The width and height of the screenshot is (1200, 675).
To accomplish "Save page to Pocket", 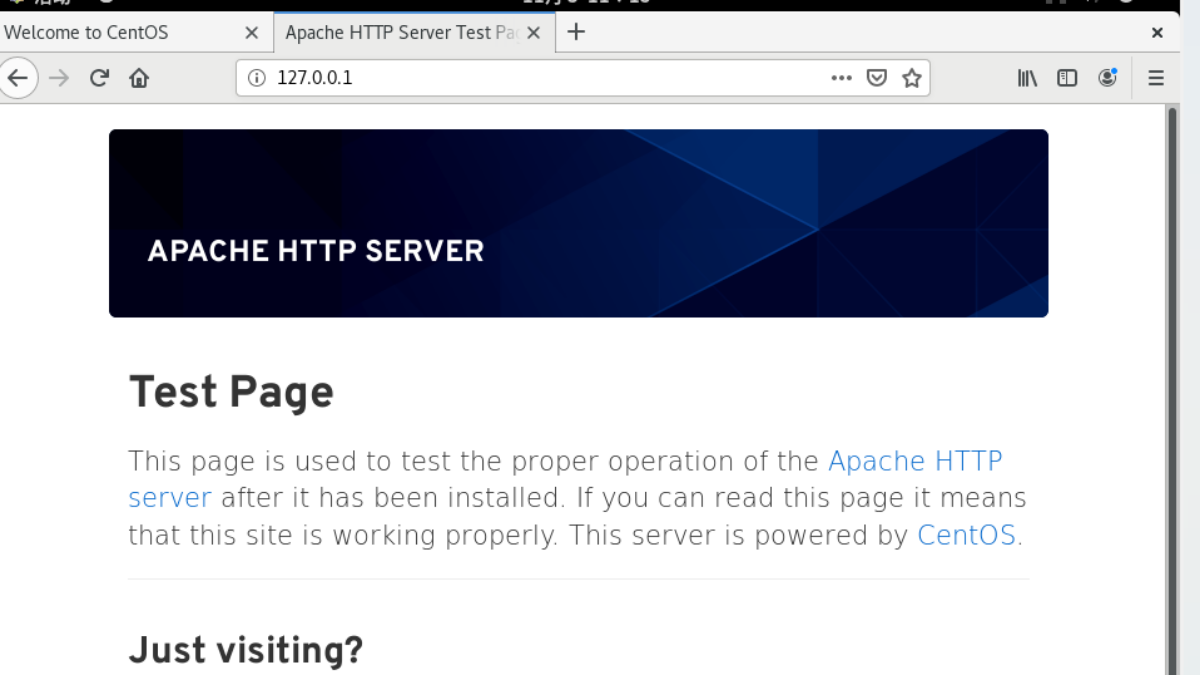I will coord(877,78).
